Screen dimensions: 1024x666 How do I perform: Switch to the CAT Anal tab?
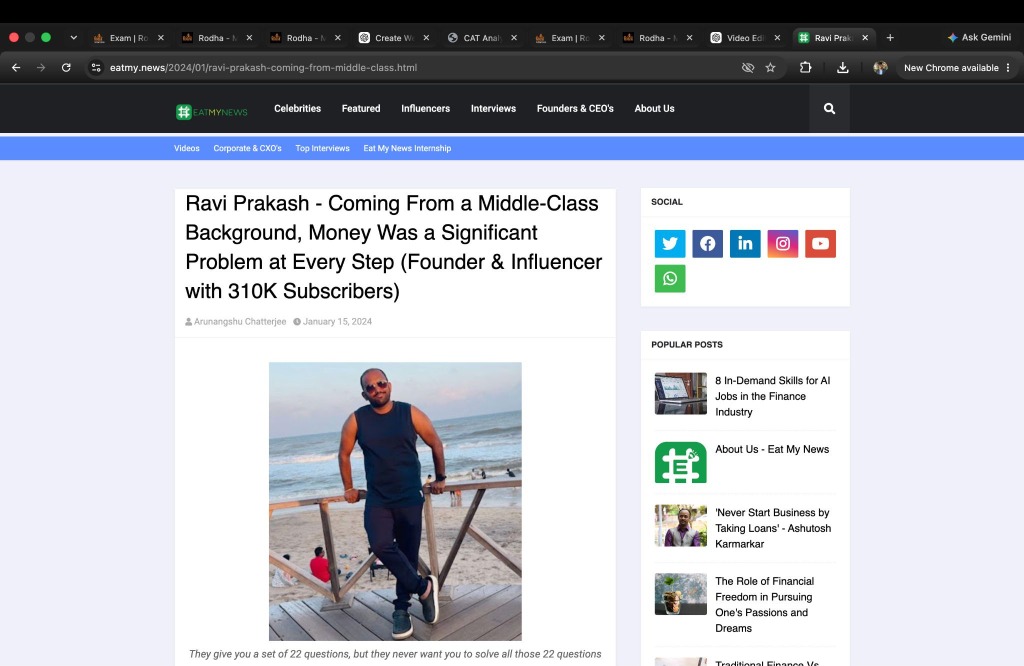click(483, 38)
